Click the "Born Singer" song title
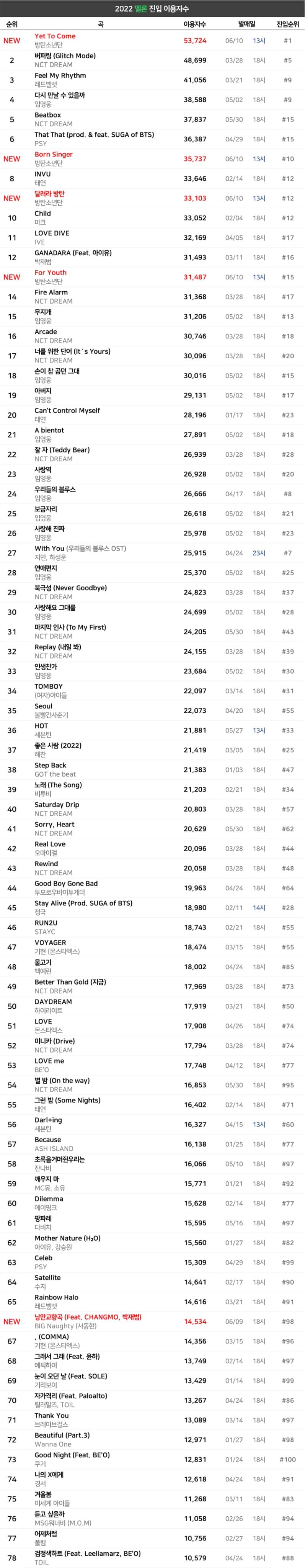This screenshot has width=305, height=1568. tap(53, 155)
